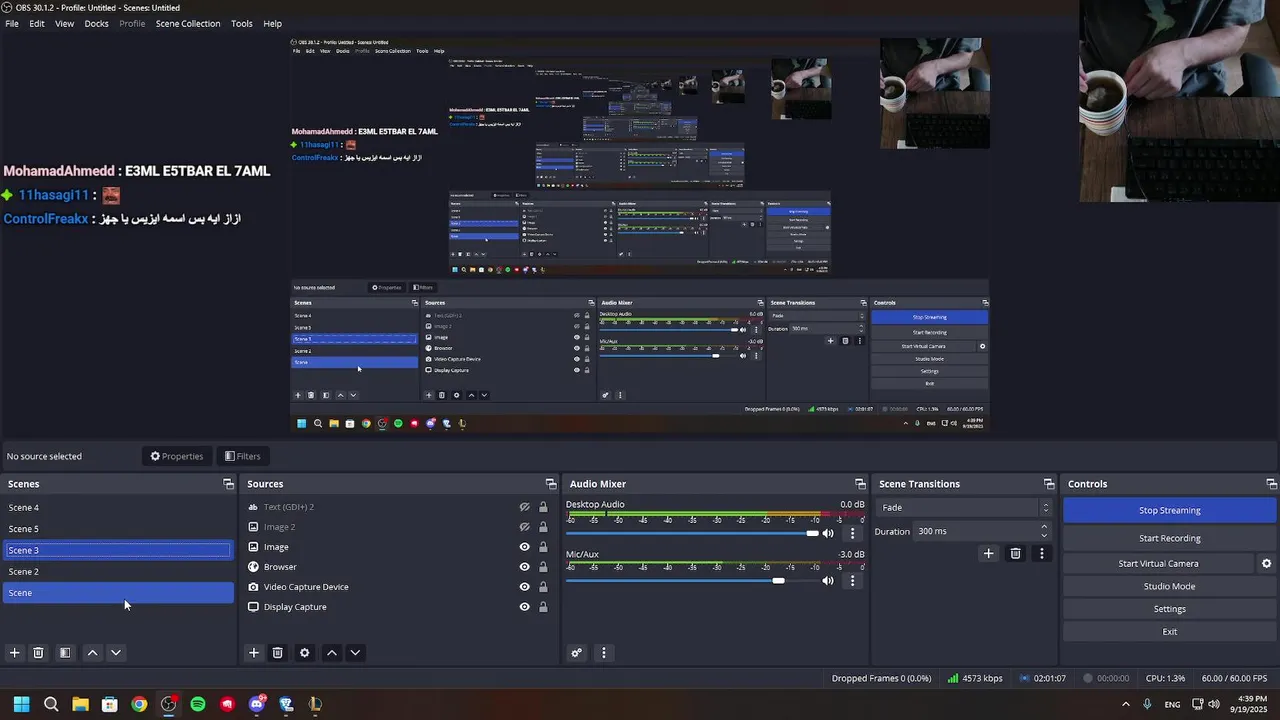This screenshot has width=1280, height=720.
Task: Open Mic/Aux three-dot options
Action: [853, 581]
